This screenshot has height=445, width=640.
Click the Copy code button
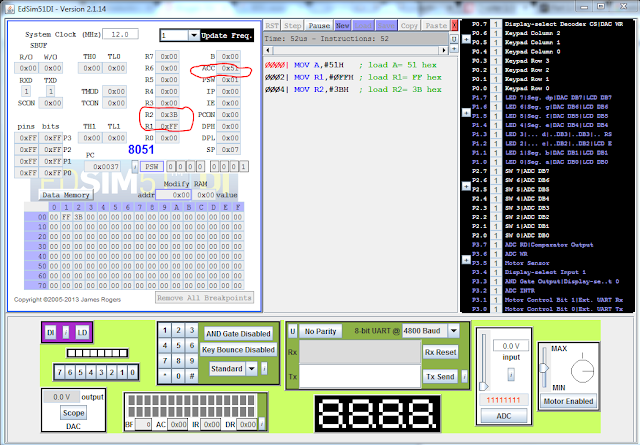pyautogui.click(x=409, y=25)
